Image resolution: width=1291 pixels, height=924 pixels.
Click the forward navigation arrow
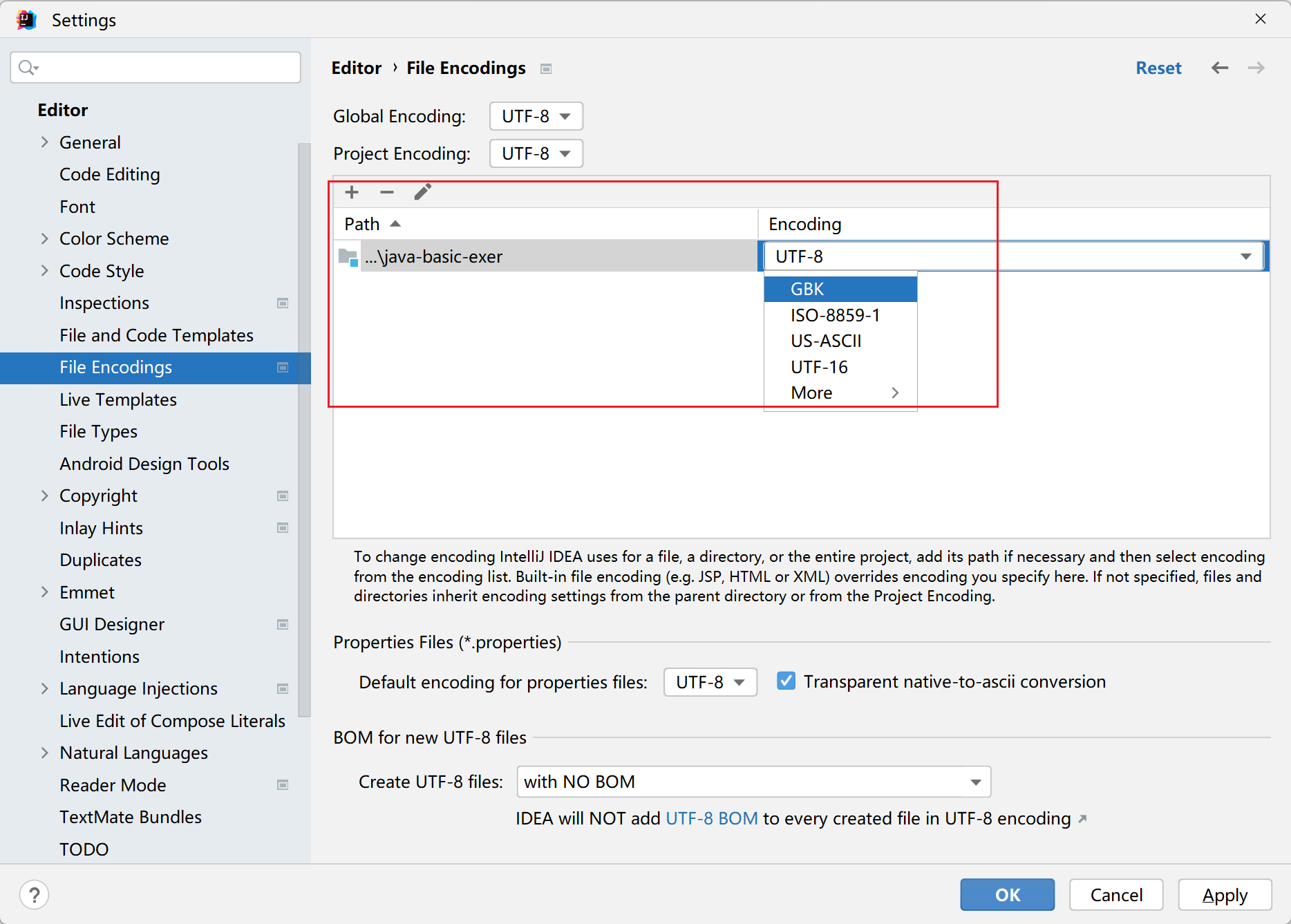pos(1256,68)
